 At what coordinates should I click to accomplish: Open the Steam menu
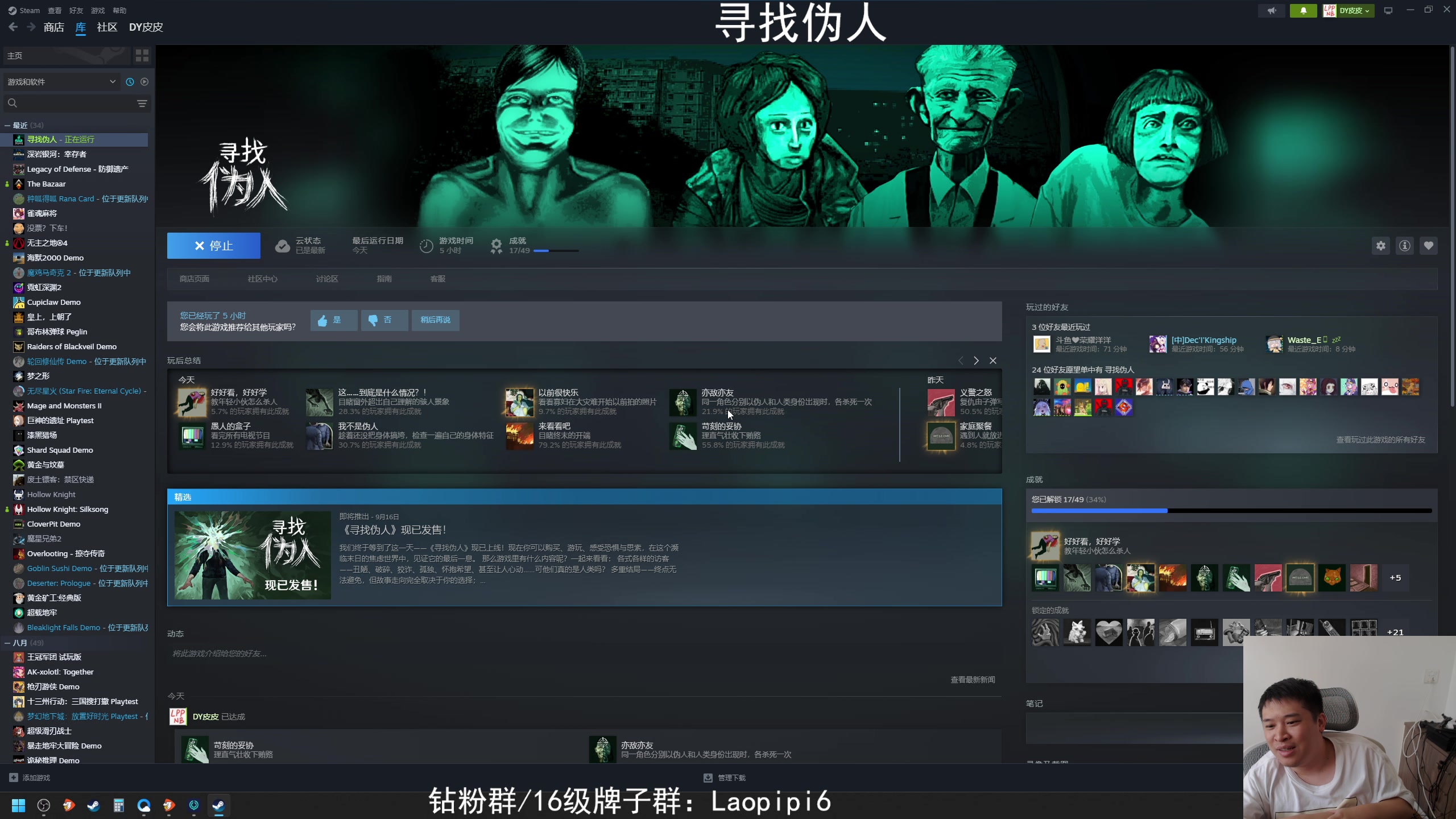pos(24,10)
